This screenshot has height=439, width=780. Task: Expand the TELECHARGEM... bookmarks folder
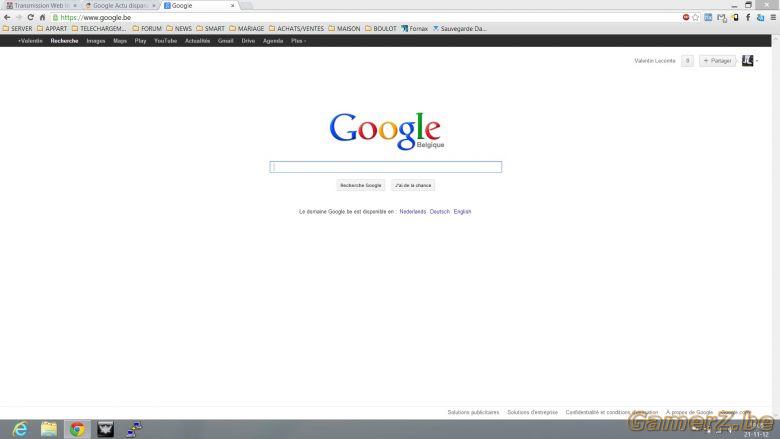[99, 29]
